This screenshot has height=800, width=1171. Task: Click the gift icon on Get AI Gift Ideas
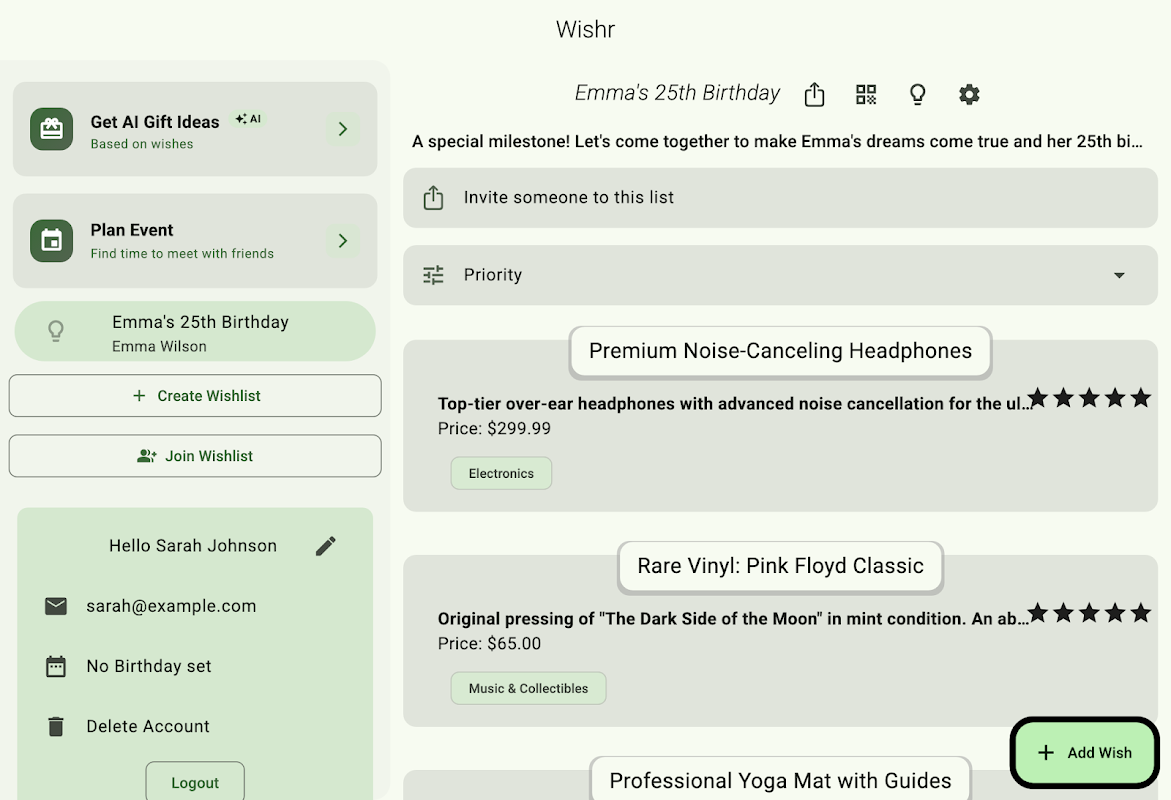pos(51,129)
